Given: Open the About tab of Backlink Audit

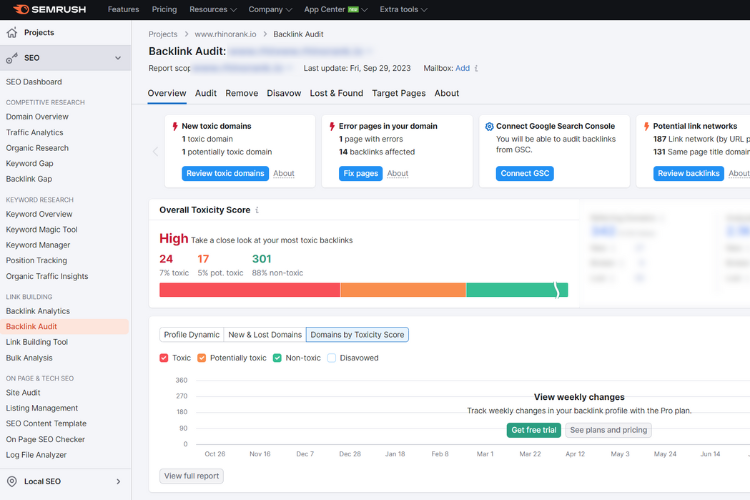Looking at the screenshot, I should coord(447,93).
